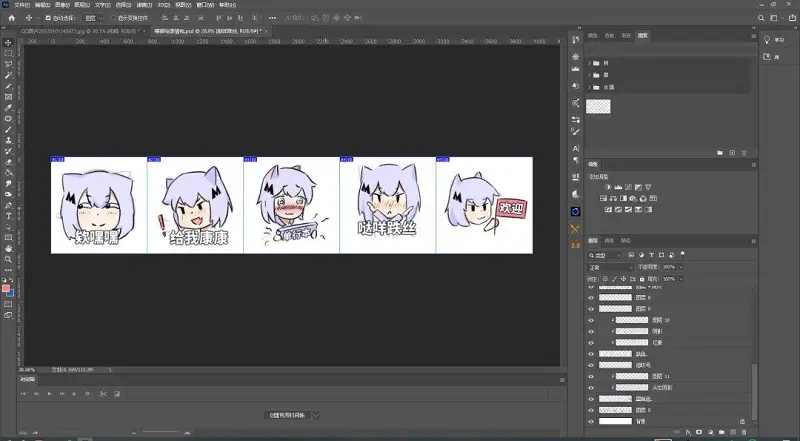Select the Eraser tool
Screen dimensions: 800x441
[8, 162]
